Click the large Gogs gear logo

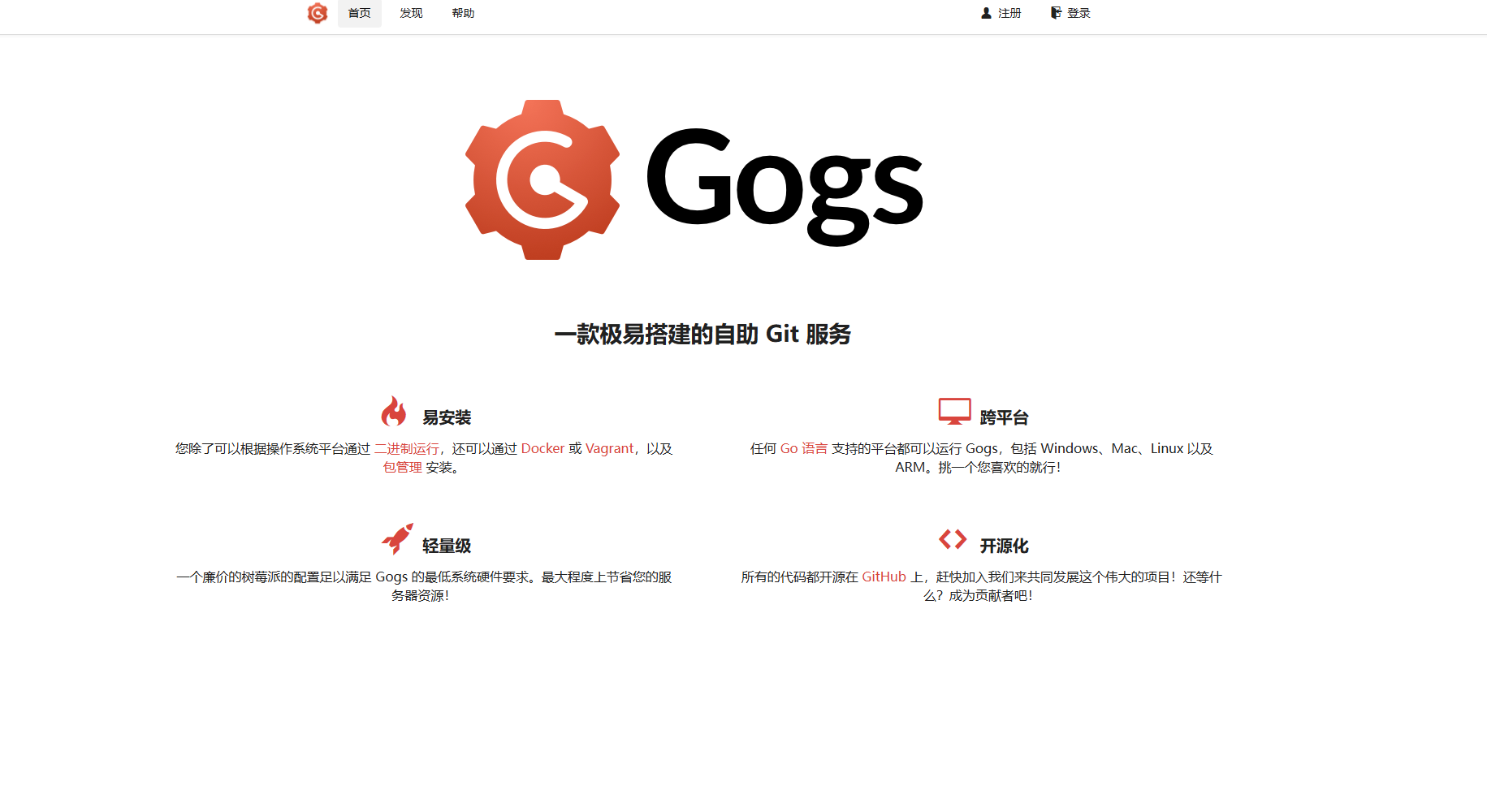coord(542,179)
